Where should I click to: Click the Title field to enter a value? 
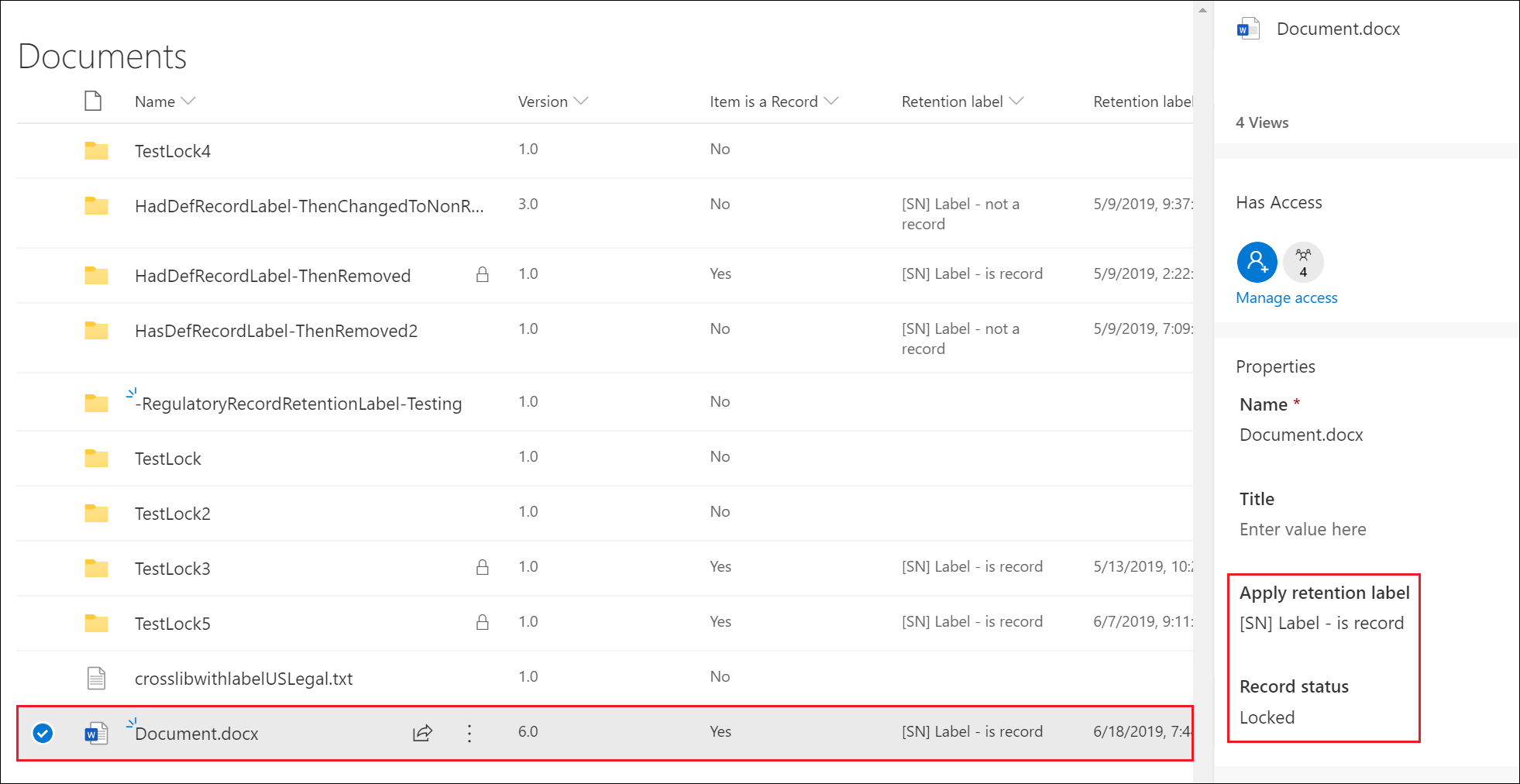point(1302,529)
